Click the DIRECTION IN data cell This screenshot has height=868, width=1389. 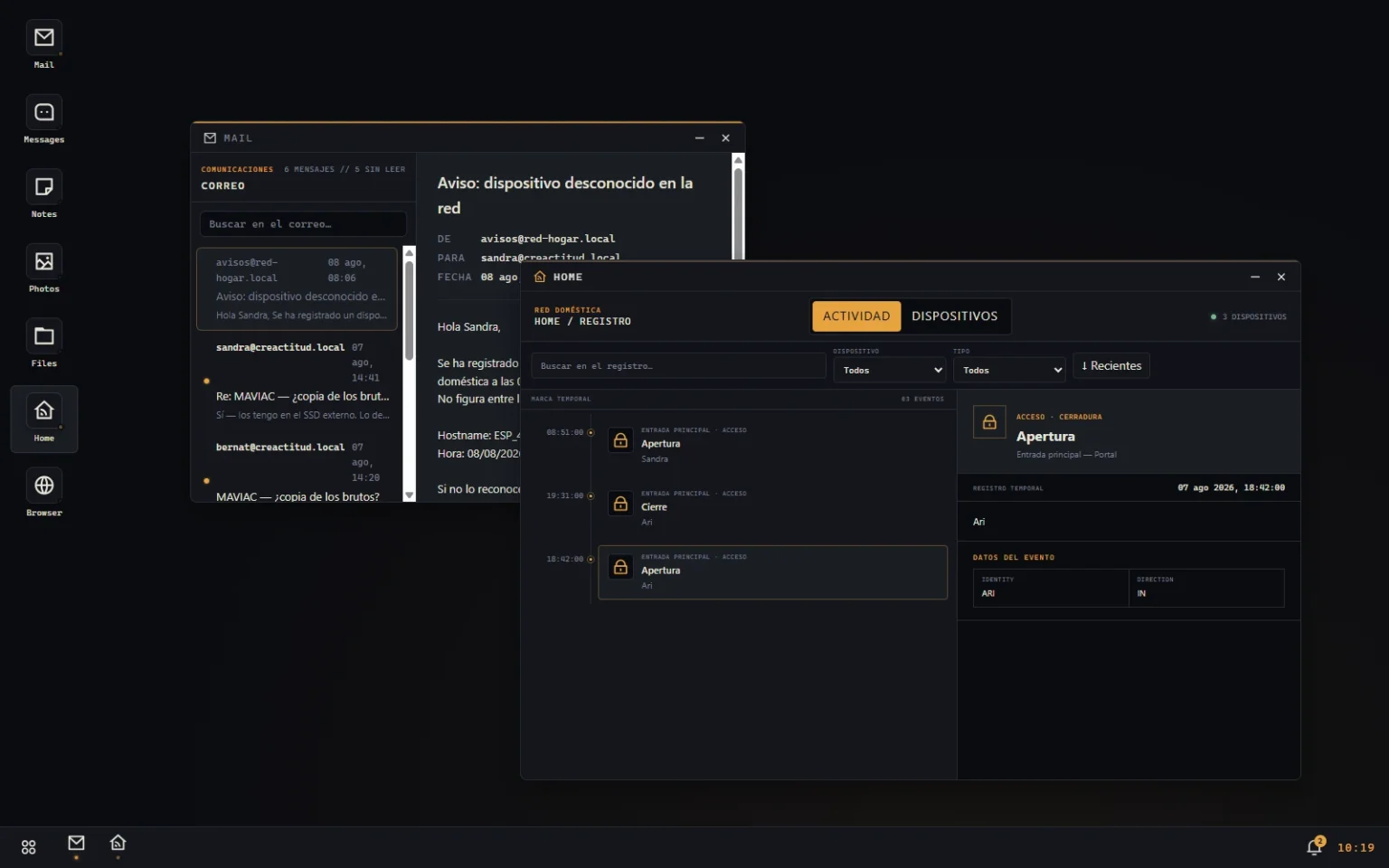pos(1206,588)
